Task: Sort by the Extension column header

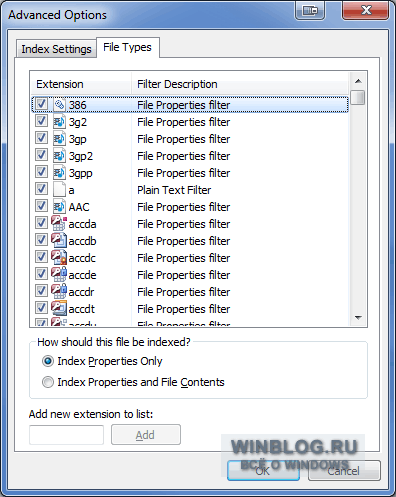Action: coord(81,84)
